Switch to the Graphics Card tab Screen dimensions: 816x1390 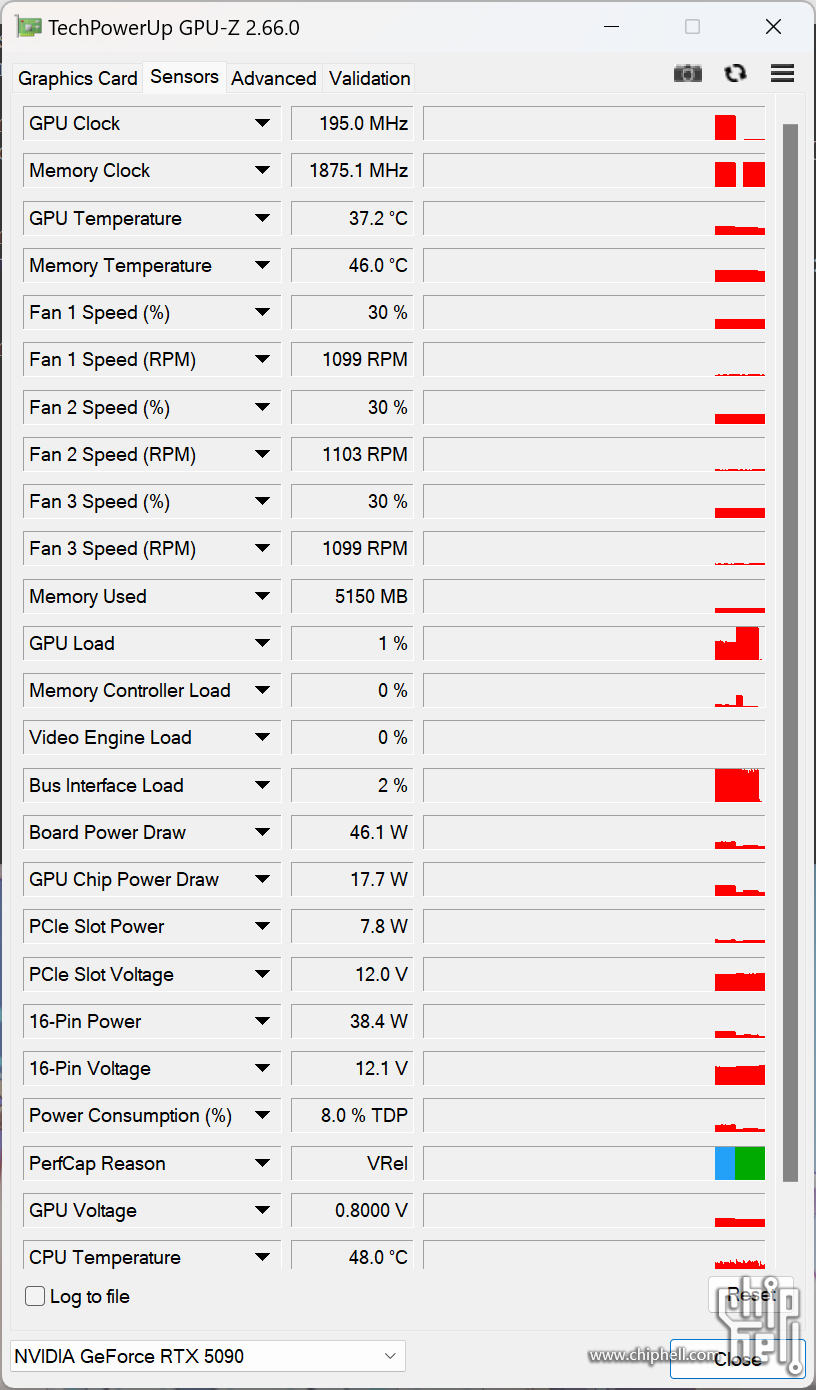(78, 78)
